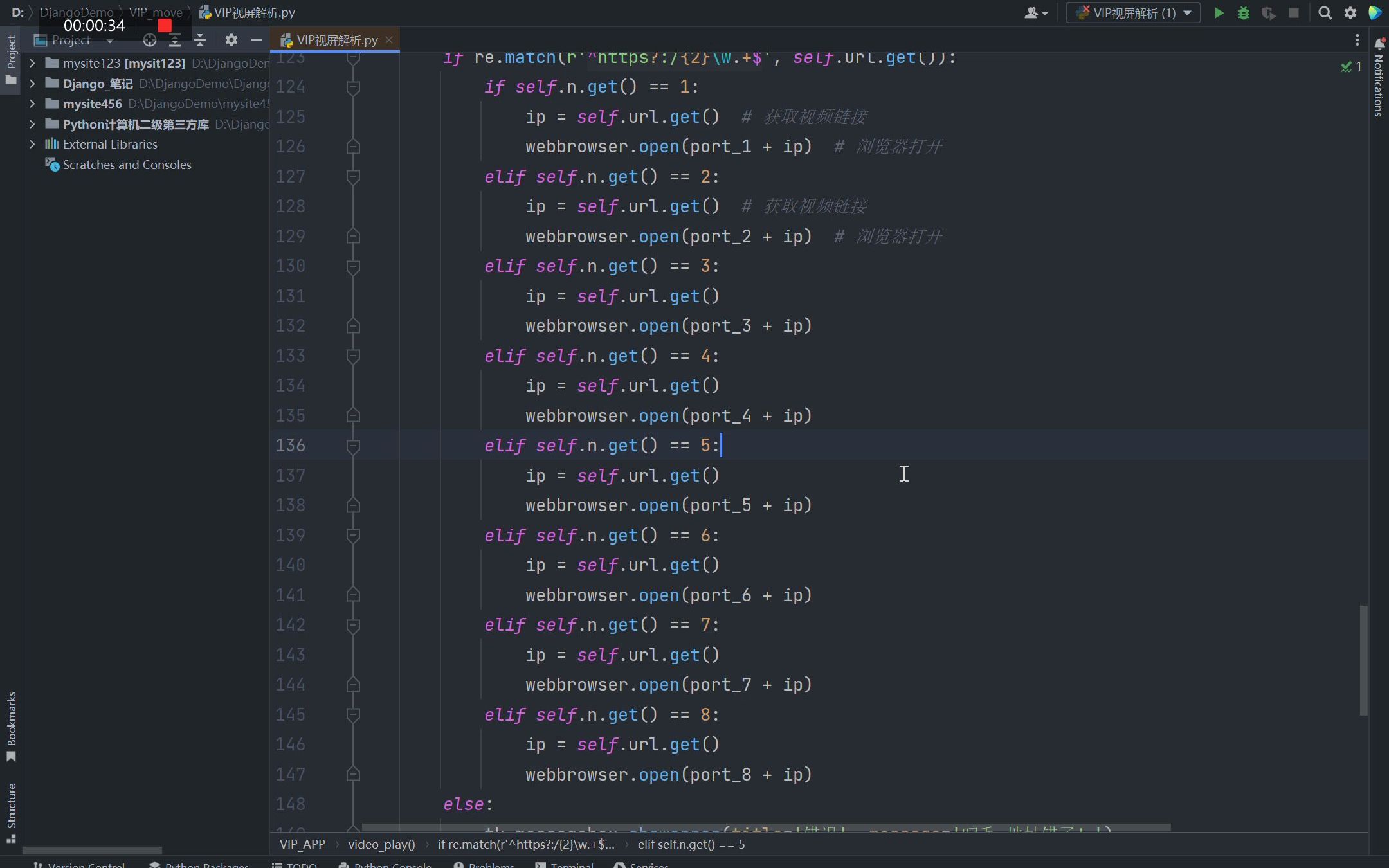
Task: Select Scratches and Consoles tree item
Action: [x=127, y=165]
